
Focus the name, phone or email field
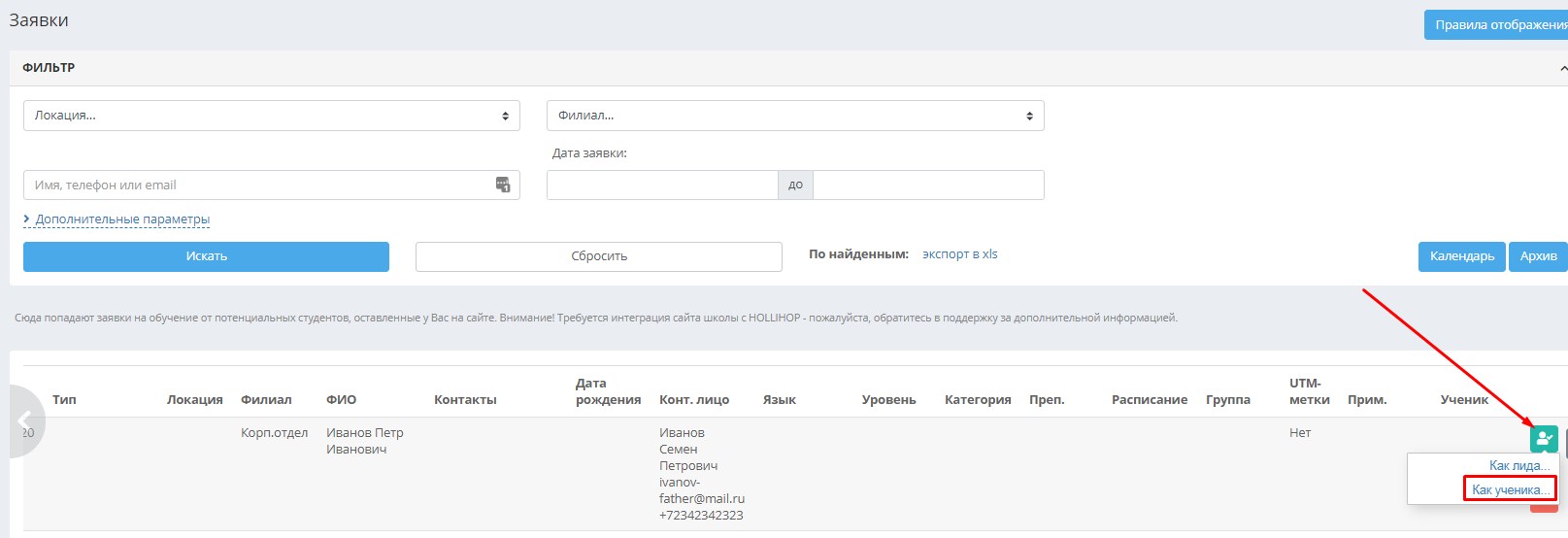(x=272, y=185)
